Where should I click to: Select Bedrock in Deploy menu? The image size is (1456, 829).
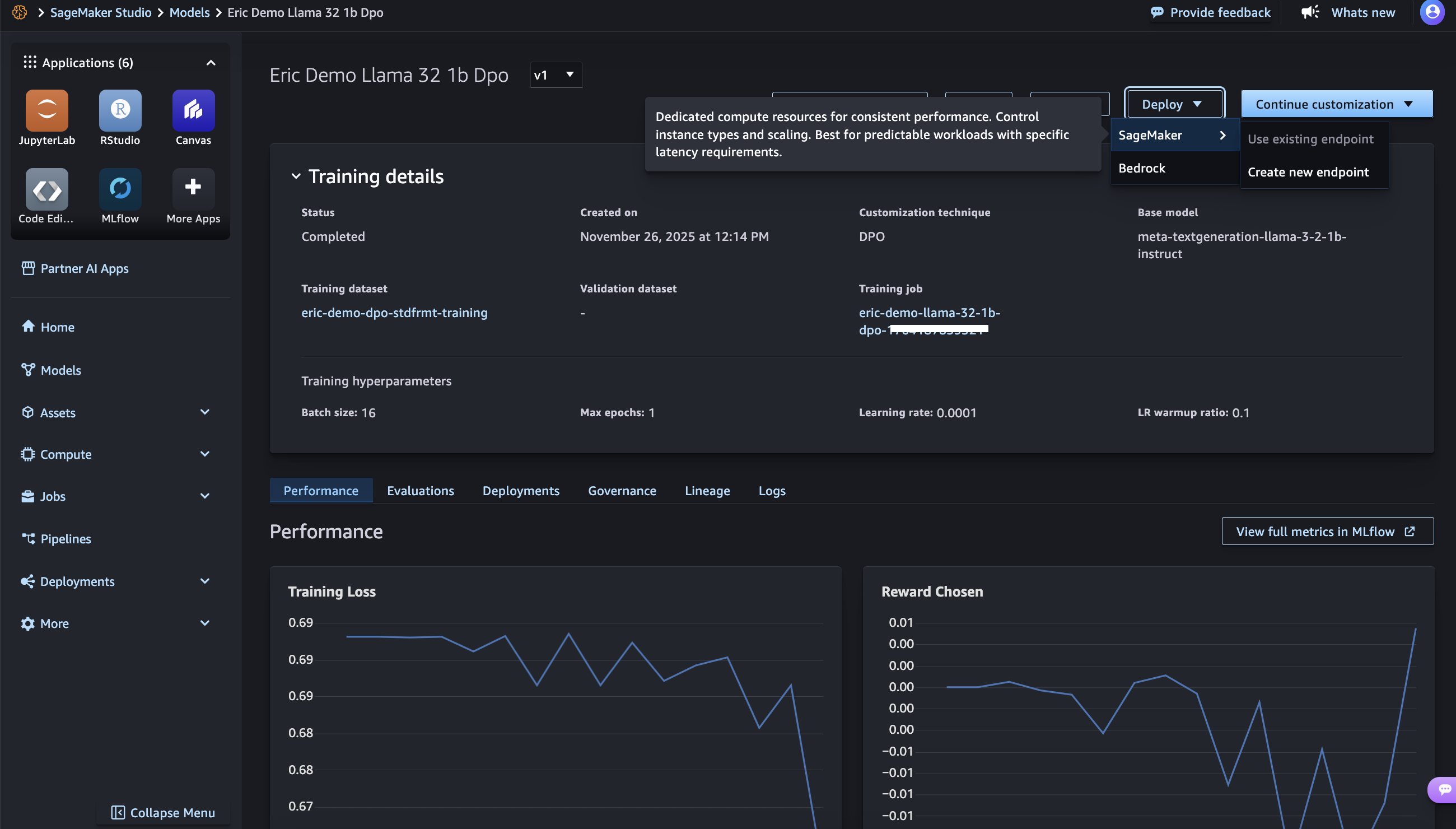coord(1175,168)
